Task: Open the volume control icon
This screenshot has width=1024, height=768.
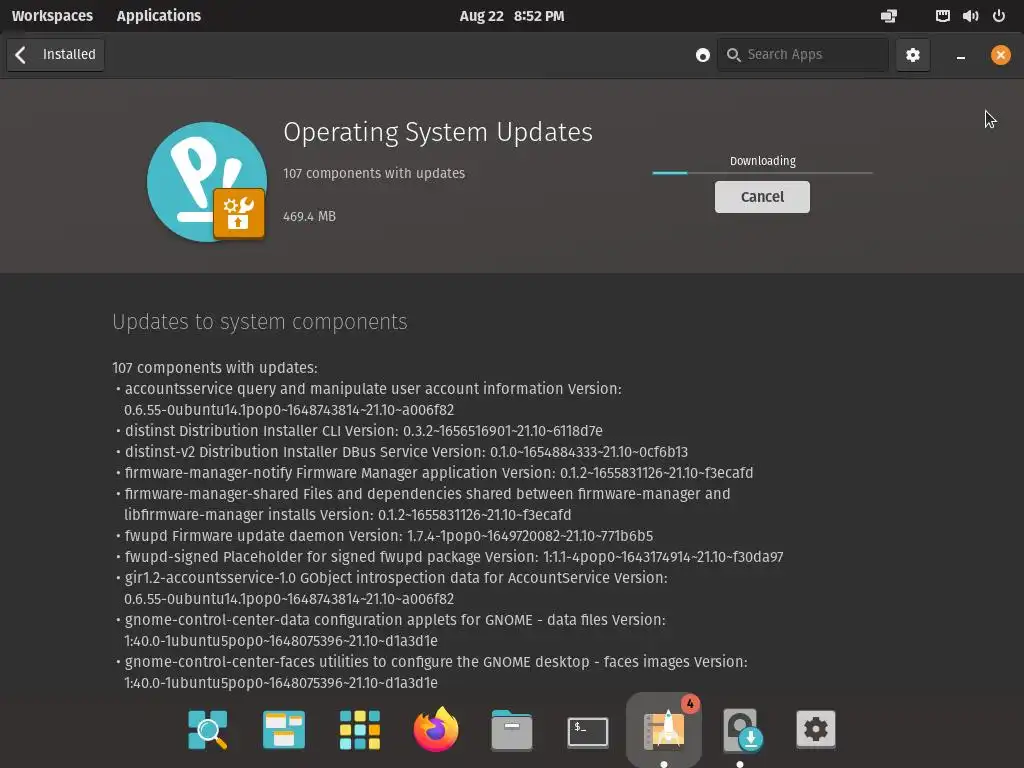Action: (970, 16)
